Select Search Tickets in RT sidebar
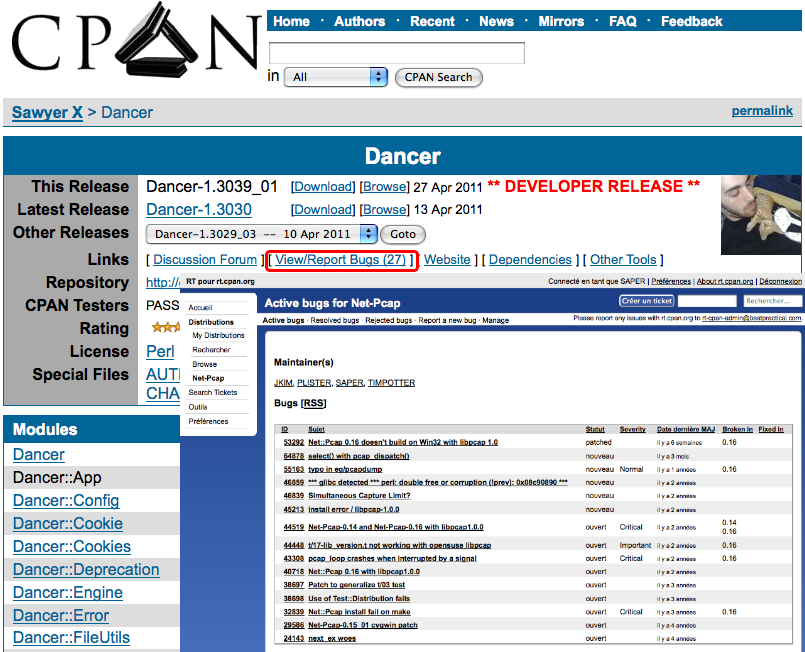 (213, 393)
